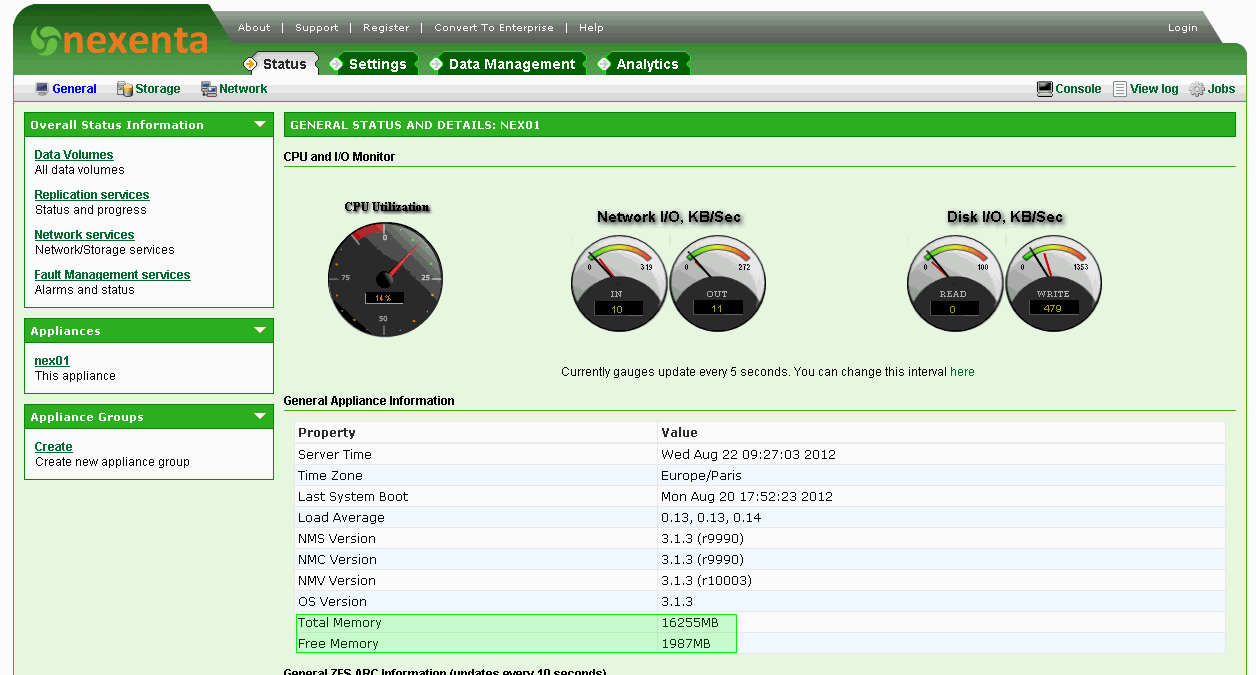This screenshot has width=1256, height=675.
Task: Switch to the Data Management tab
Action: click(512, 64)
